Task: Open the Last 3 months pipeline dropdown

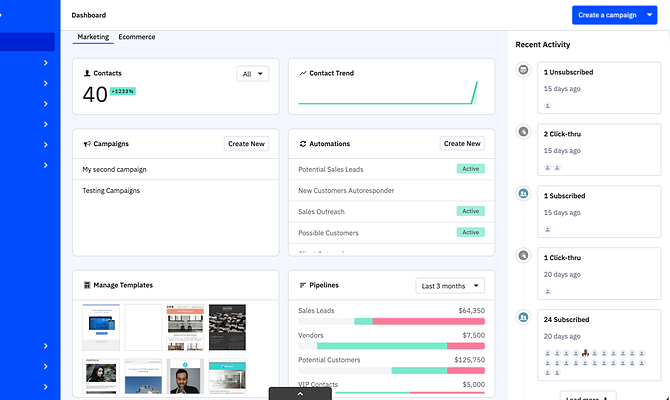Action: 449,285
